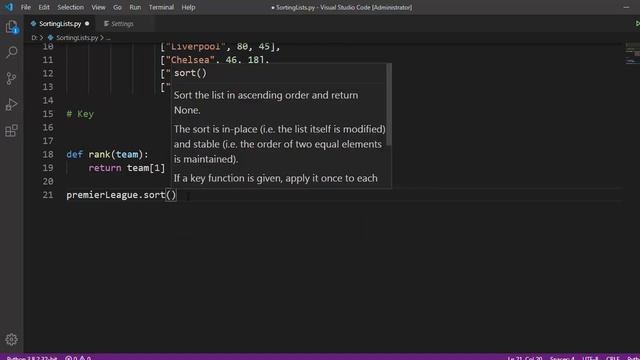Open the Terminal menu
This screenshot has width=640, height=360.
click(x=161, y=7)
